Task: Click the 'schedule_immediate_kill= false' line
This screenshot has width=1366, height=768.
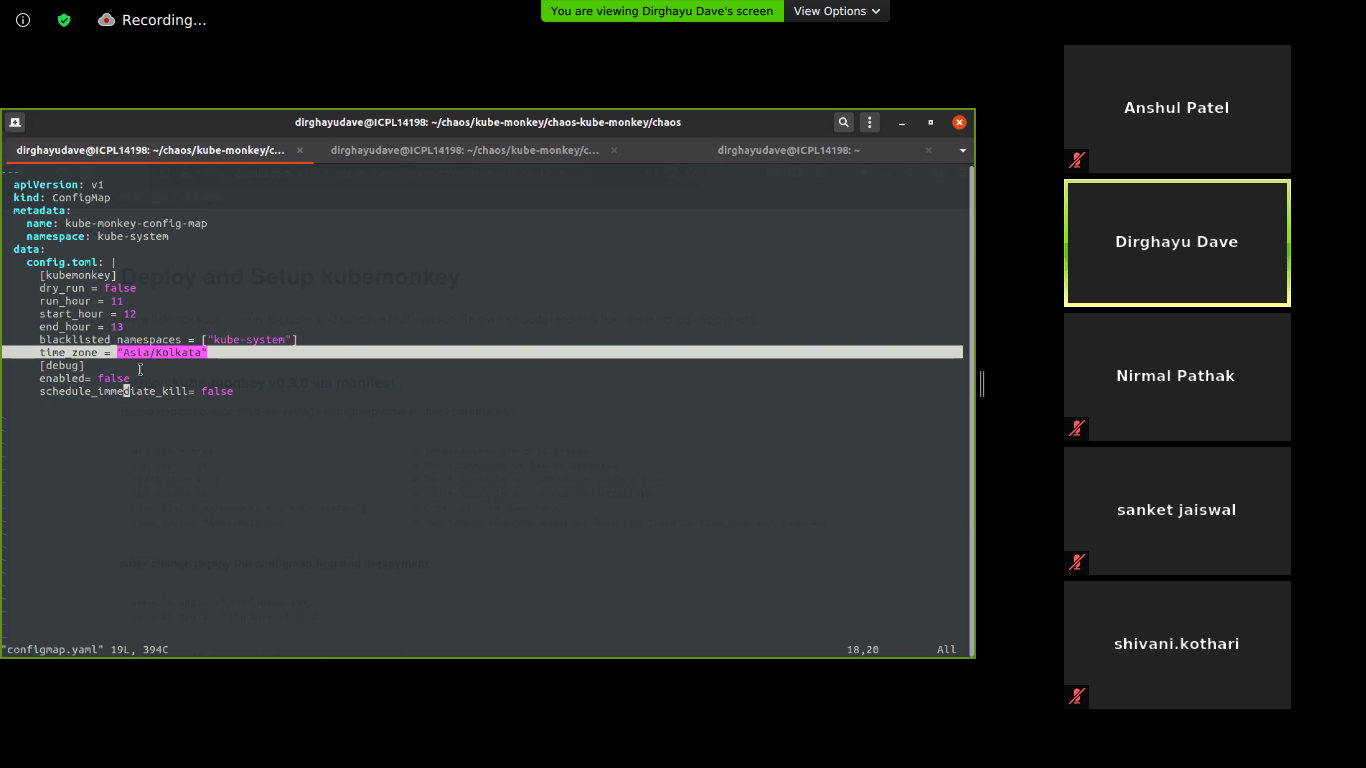Action: tap(136, 392)
